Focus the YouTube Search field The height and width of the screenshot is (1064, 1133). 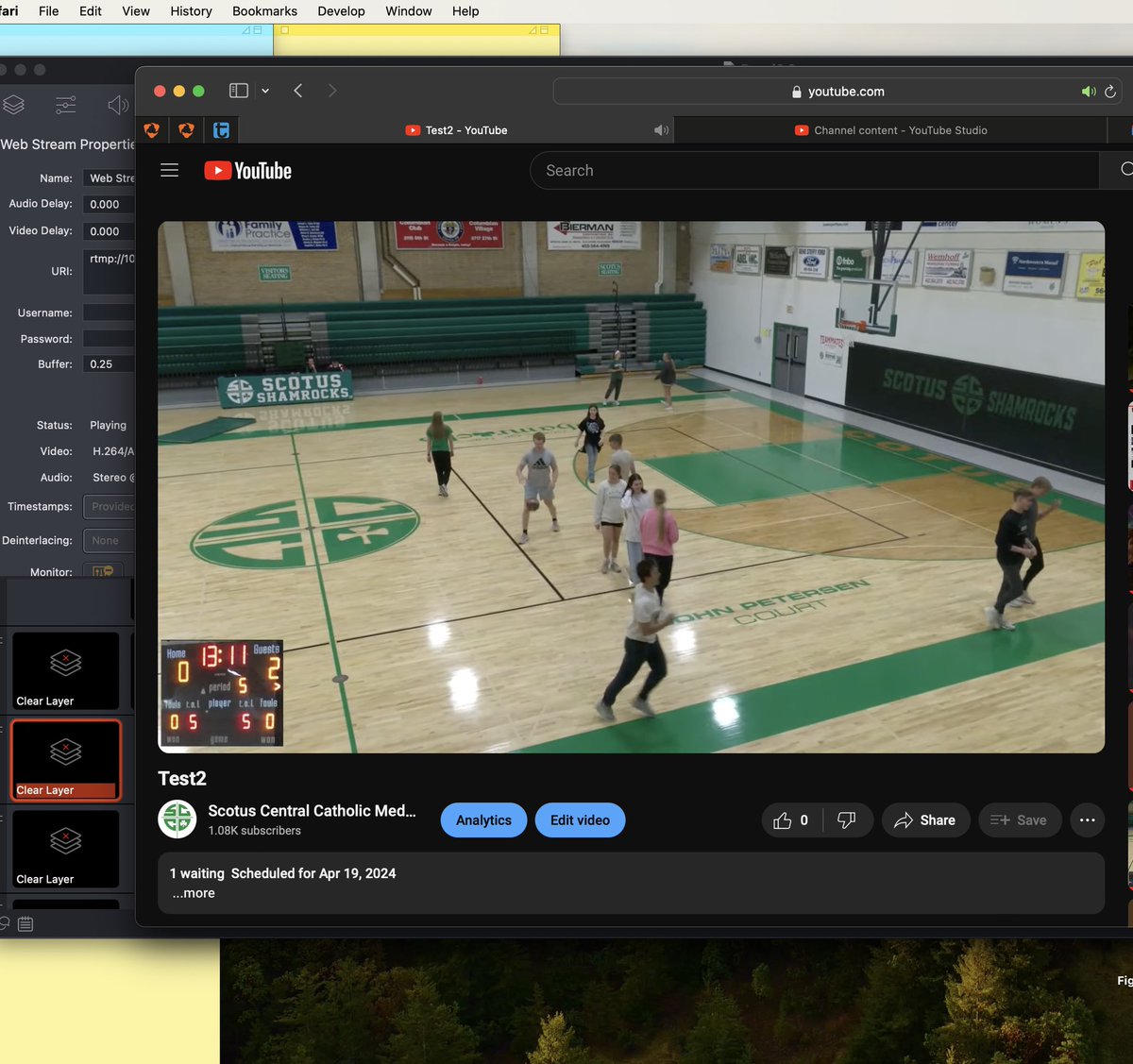coord(815,171)
